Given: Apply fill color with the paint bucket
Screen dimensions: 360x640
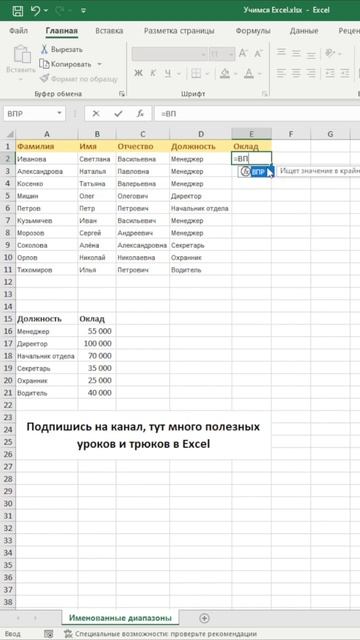Looking at the screenshot, I should click(225, 73).
